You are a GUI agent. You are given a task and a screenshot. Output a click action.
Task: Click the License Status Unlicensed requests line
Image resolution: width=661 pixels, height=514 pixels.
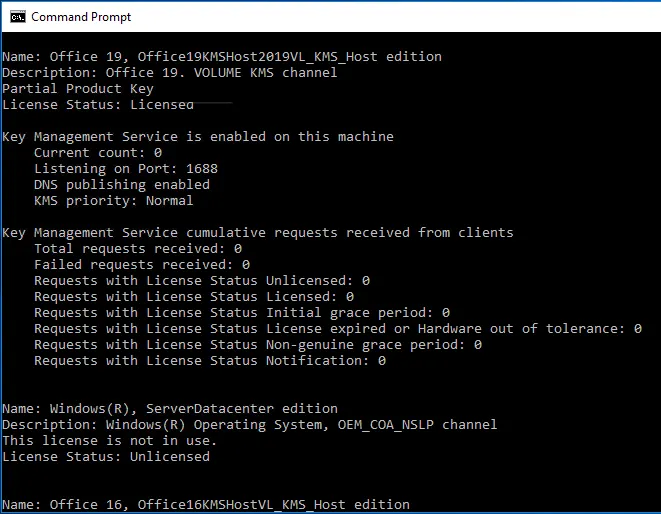pyautogui.click(x=202, y=281)
